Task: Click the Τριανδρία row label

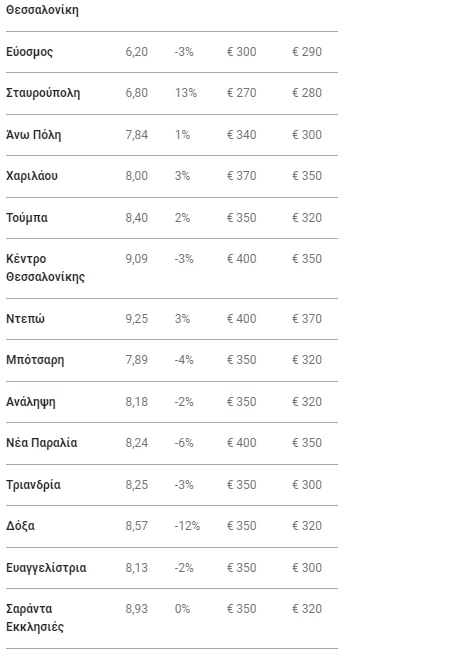Action: coord(33,485)
